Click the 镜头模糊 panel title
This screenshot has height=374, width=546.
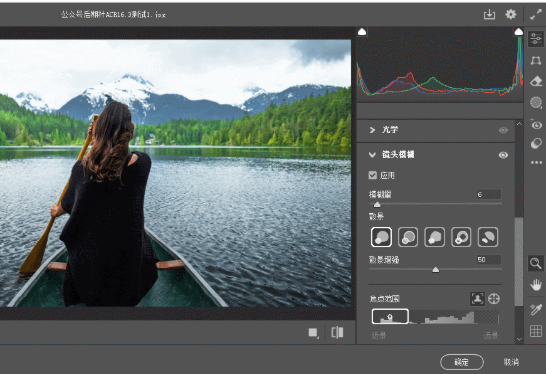(x=398, y=155)
